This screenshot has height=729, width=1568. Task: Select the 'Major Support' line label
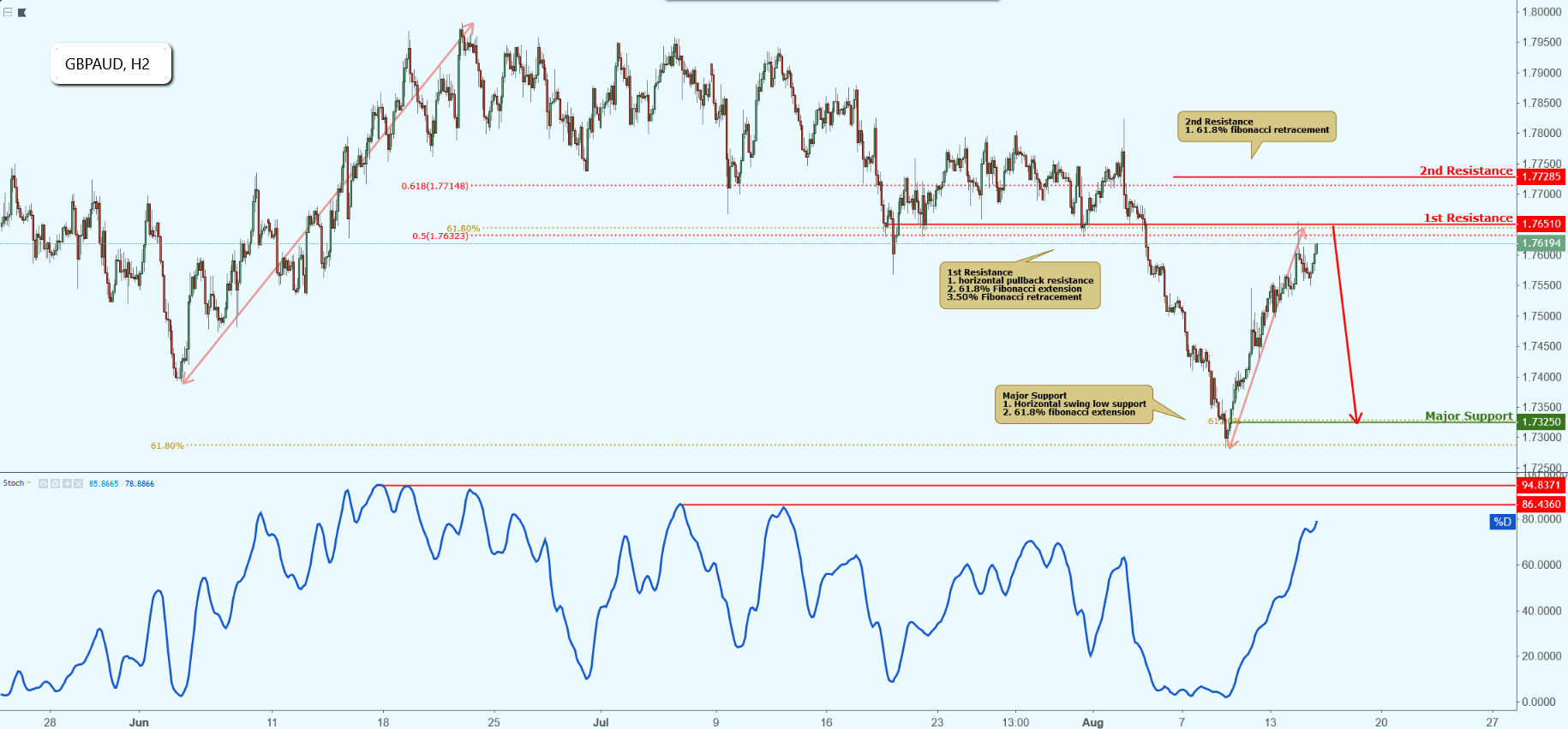coord(1469,415)
